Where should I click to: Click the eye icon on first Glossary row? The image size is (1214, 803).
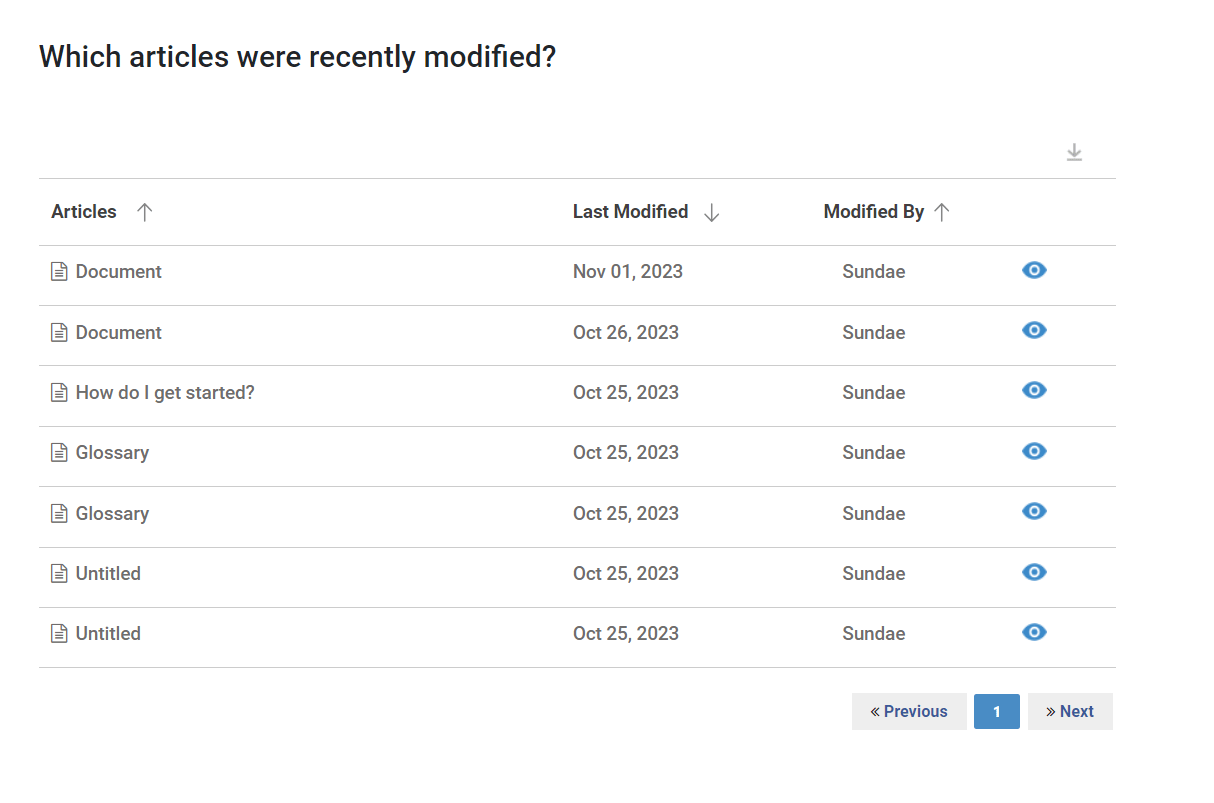[1034, 451]
